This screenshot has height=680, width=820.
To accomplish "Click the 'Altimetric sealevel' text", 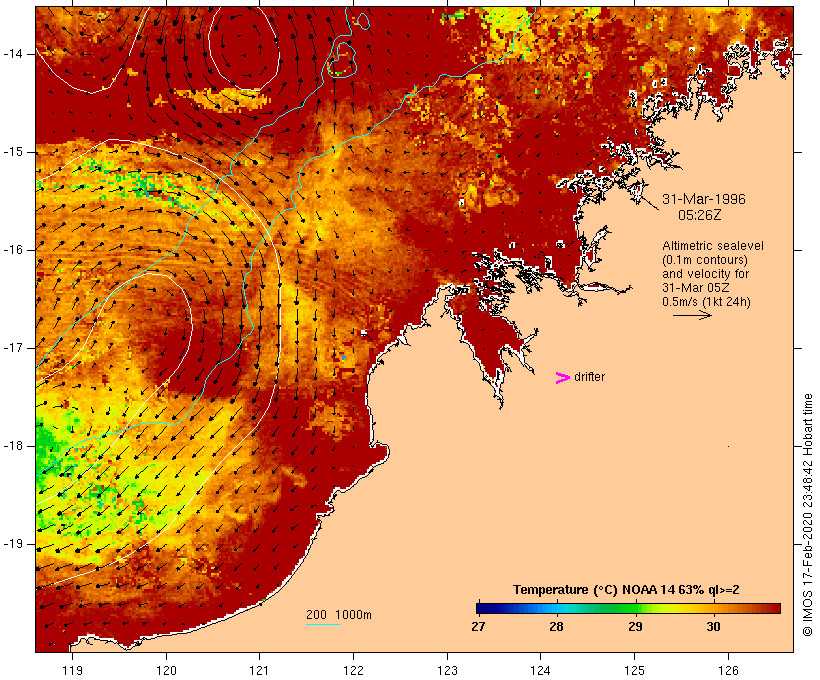I will point(713,246).
